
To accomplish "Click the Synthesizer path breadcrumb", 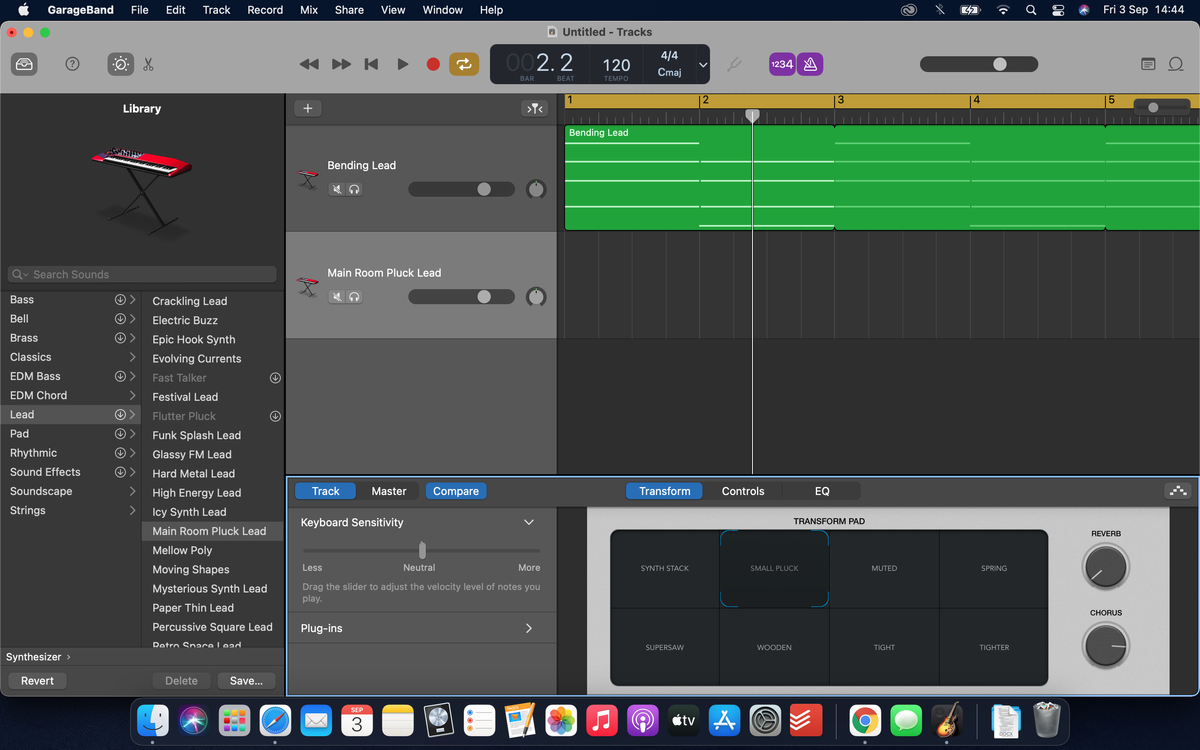I will click(34, 657).
